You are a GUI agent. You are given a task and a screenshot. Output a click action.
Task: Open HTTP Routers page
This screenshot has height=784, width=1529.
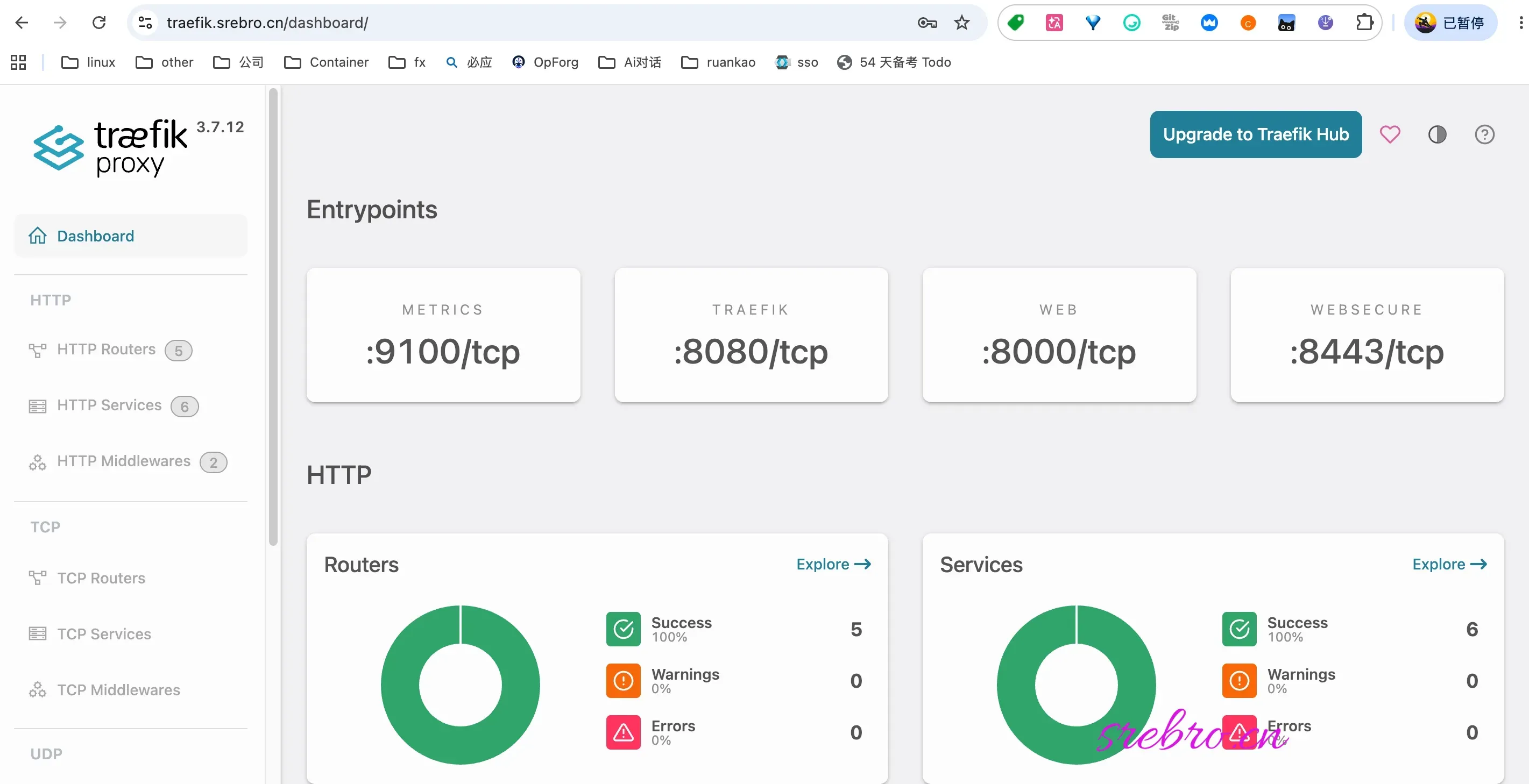[110, 350]
